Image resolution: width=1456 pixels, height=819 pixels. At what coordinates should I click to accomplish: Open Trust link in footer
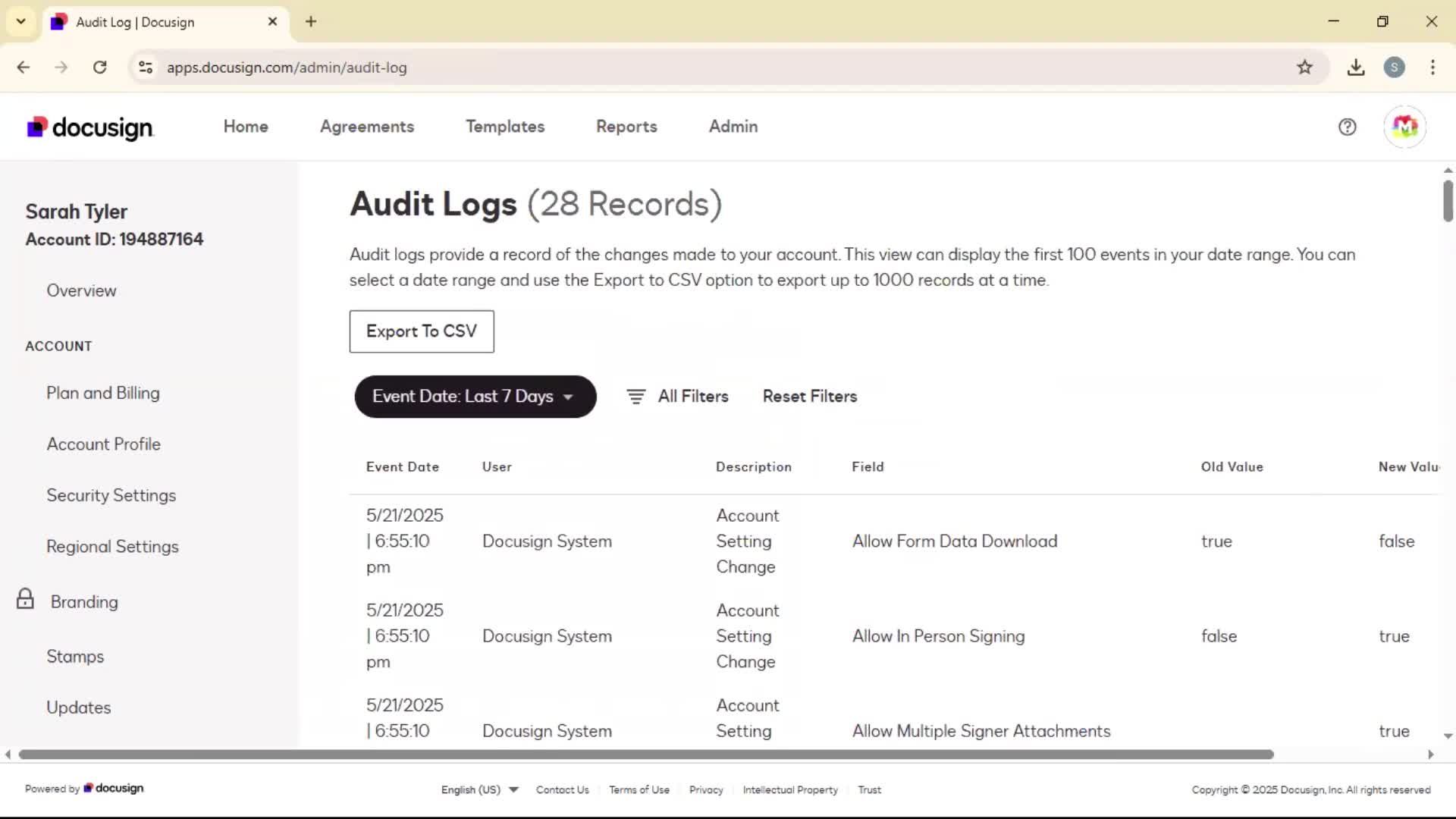click(869, 789)
